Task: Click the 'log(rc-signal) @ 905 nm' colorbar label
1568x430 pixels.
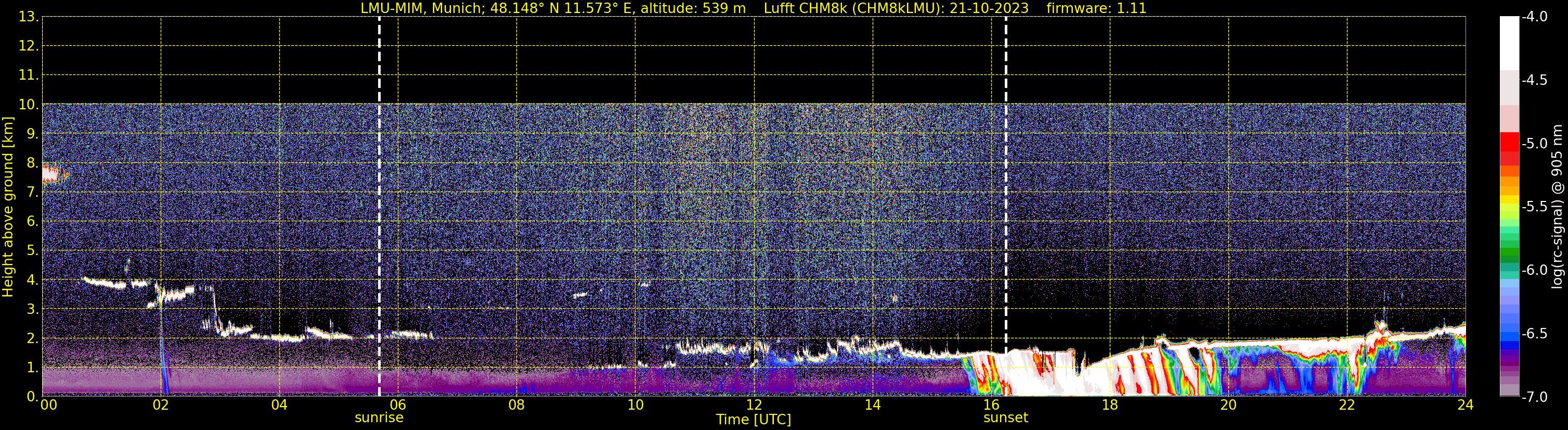Action: pos(1557,207)
